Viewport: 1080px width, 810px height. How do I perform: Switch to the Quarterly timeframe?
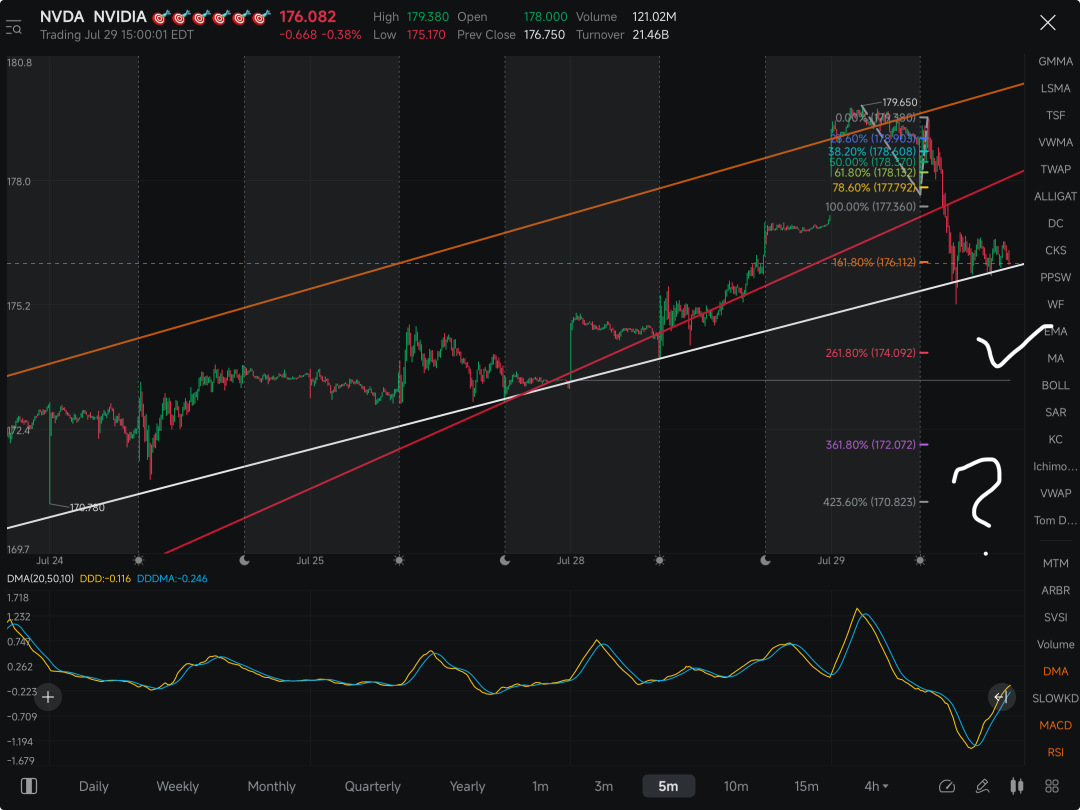(373, 786)
